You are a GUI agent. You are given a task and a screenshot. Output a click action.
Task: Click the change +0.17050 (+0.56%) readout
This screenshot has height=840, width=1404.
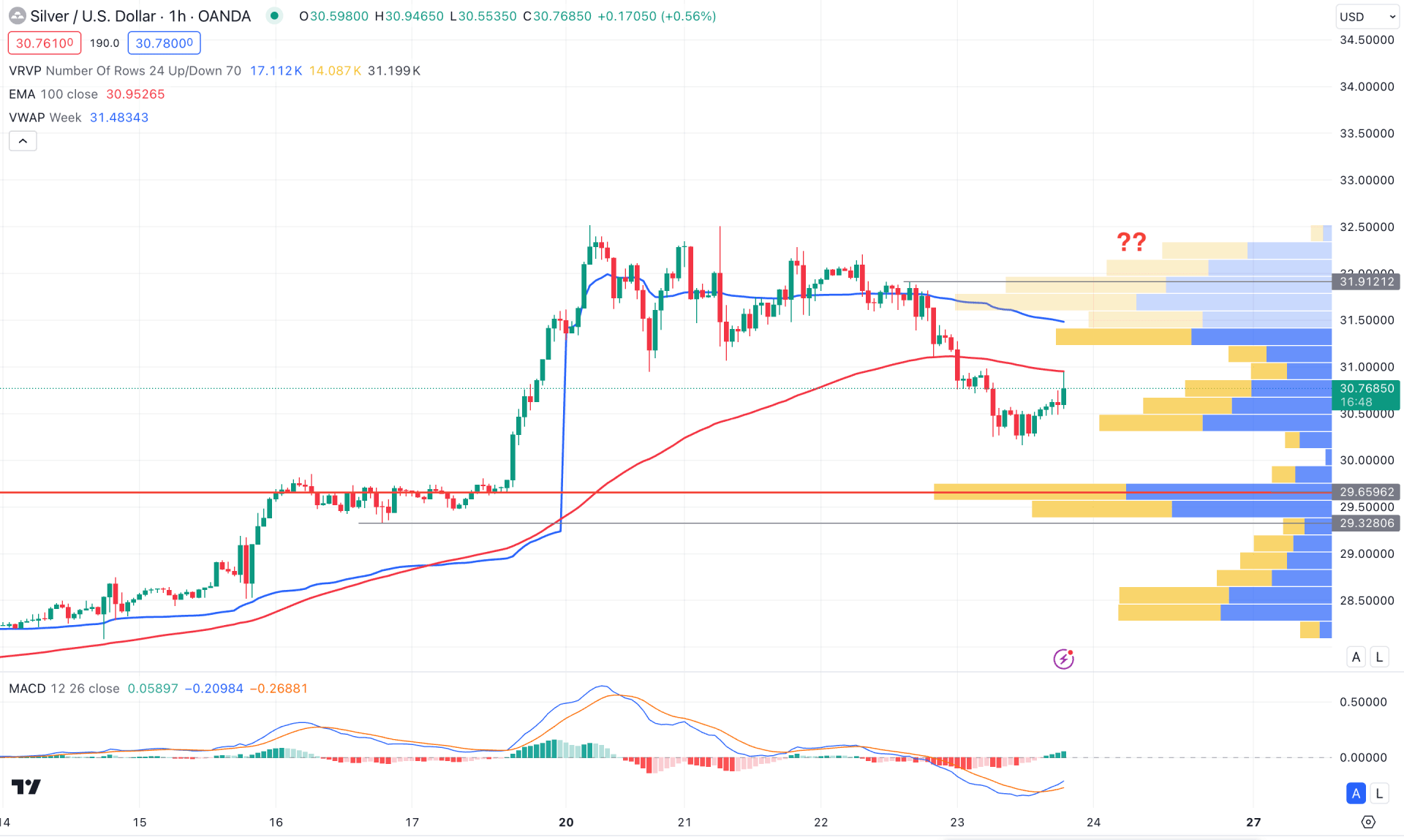[657, 16]
